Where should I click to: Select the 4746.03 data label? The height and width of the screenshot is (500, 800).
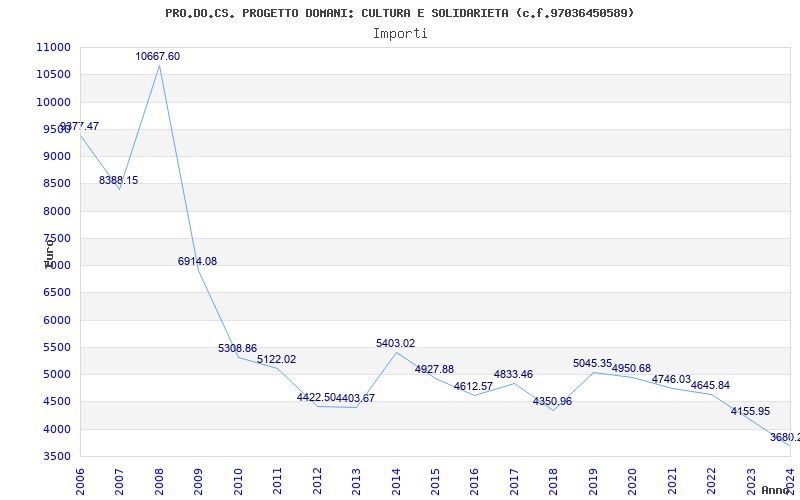point(671,380)
